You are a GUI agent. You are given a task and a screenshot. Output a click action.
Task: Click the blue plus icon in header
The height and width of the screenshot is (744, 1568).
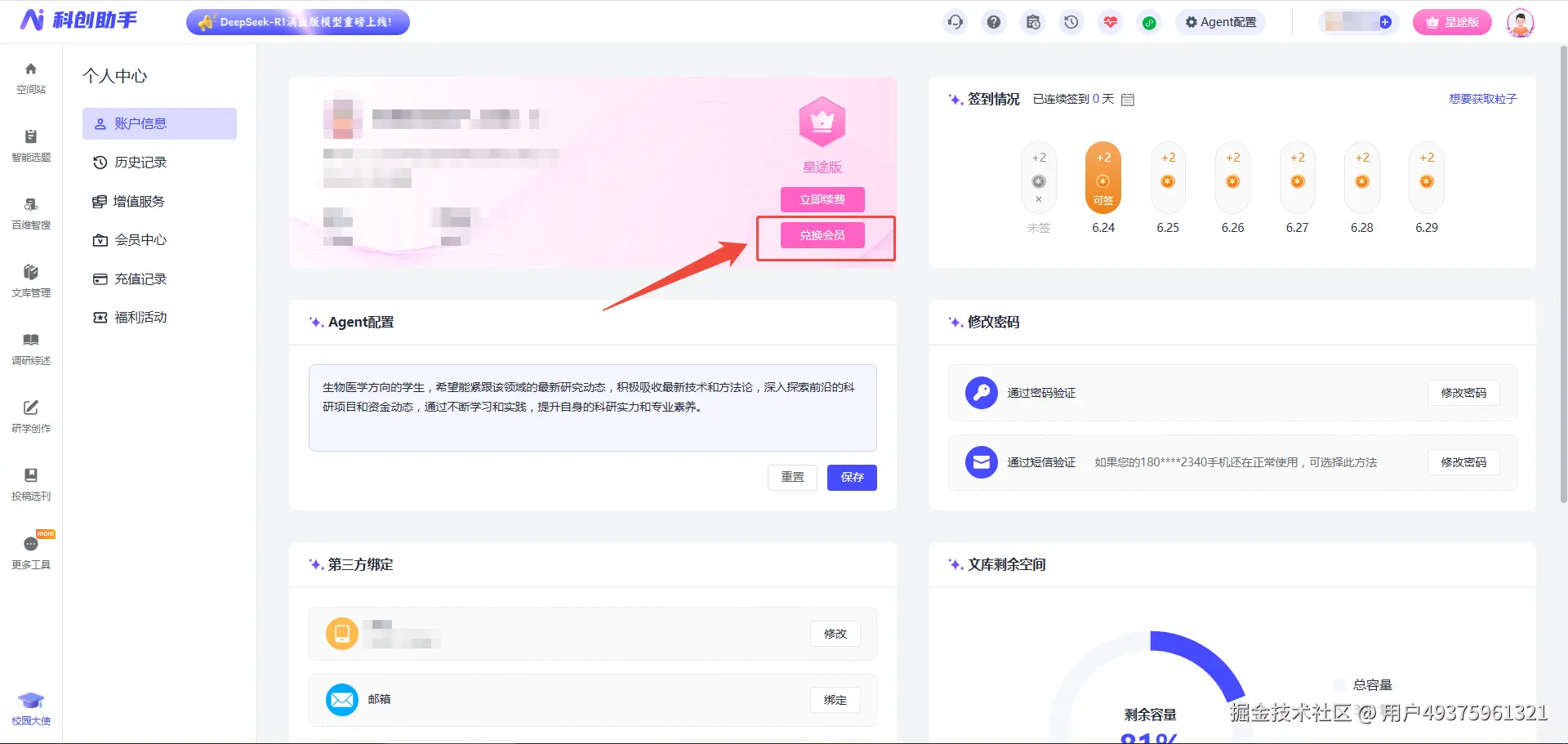point(1385,22)
